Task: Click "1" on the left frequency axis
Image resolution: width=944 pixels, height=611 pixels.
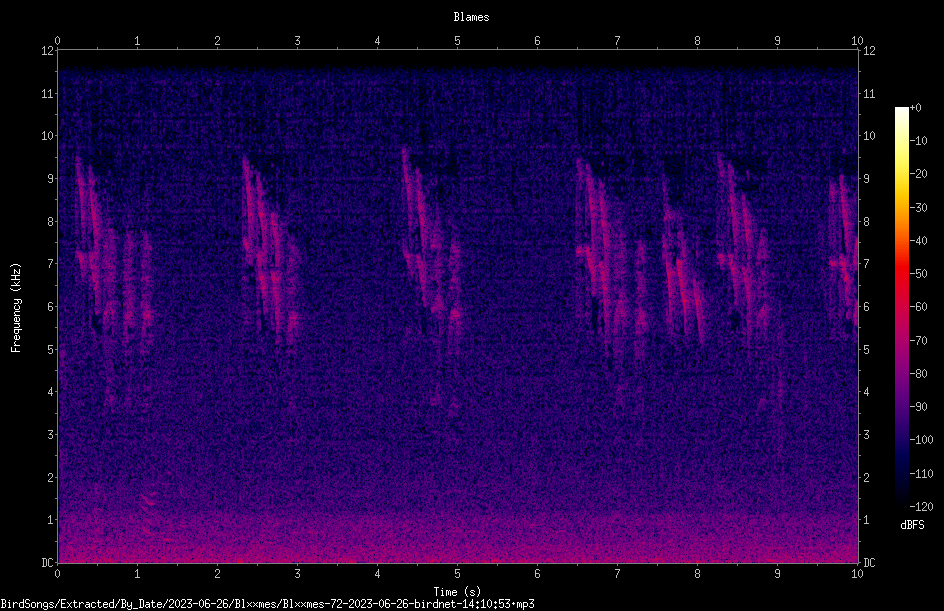Action: click(50, 520)
